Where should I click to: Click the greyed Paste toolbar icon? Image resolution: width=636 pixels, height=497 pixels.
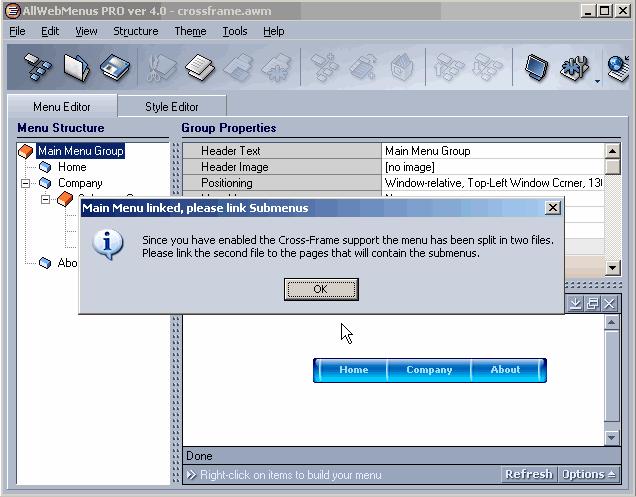[x=238, y=67]
